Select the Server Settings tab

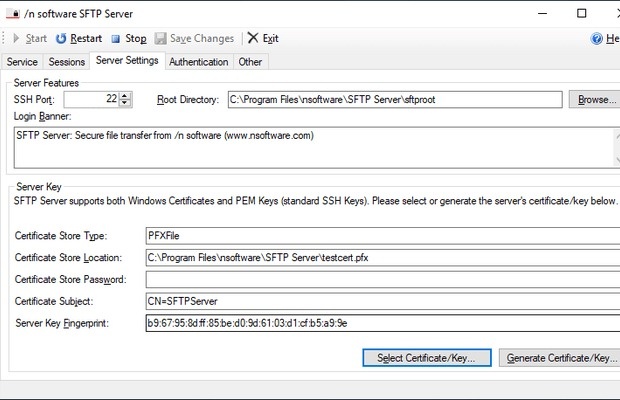coord(127,60)
